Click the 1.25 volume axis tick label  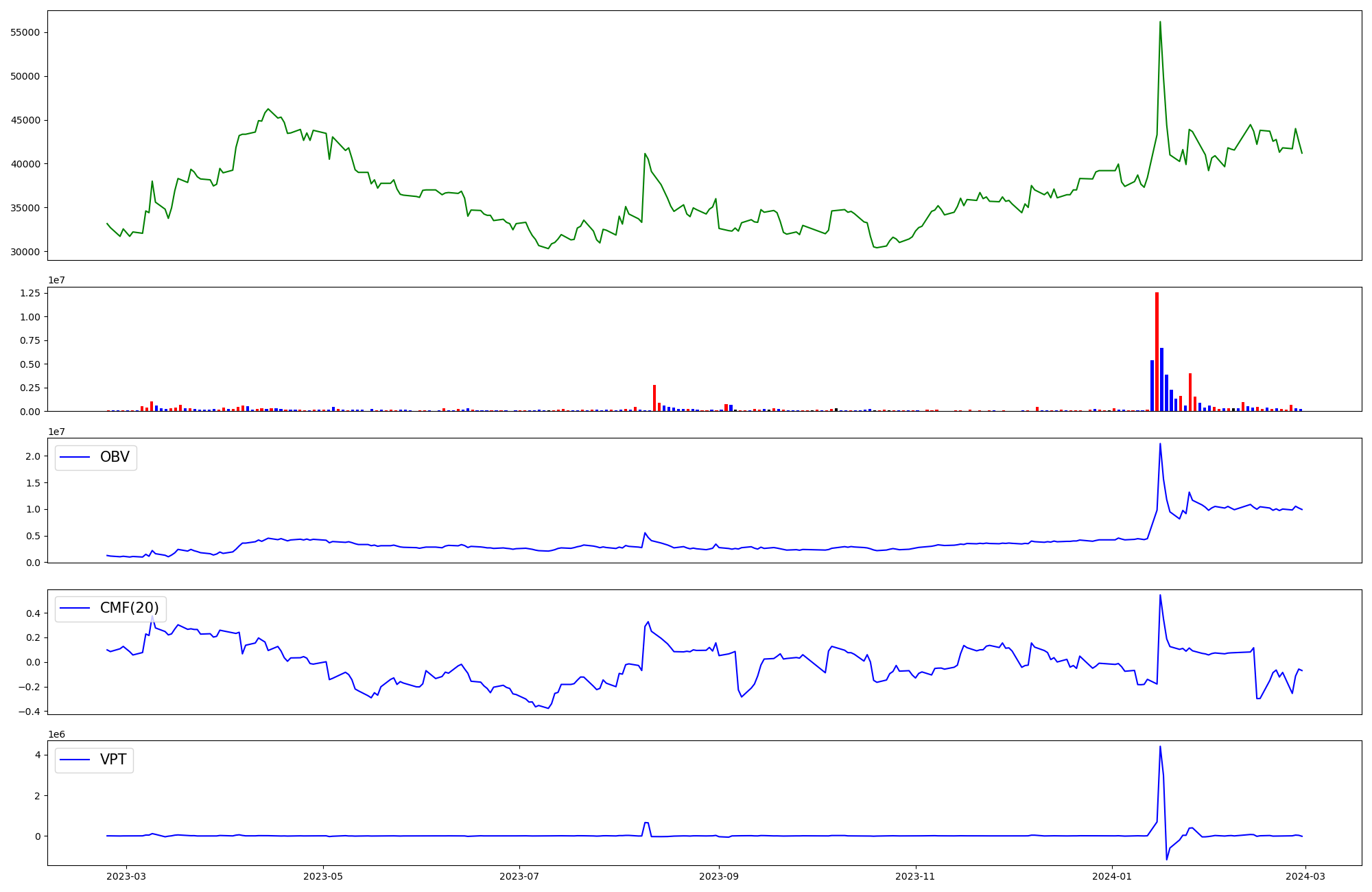[29, 293]
